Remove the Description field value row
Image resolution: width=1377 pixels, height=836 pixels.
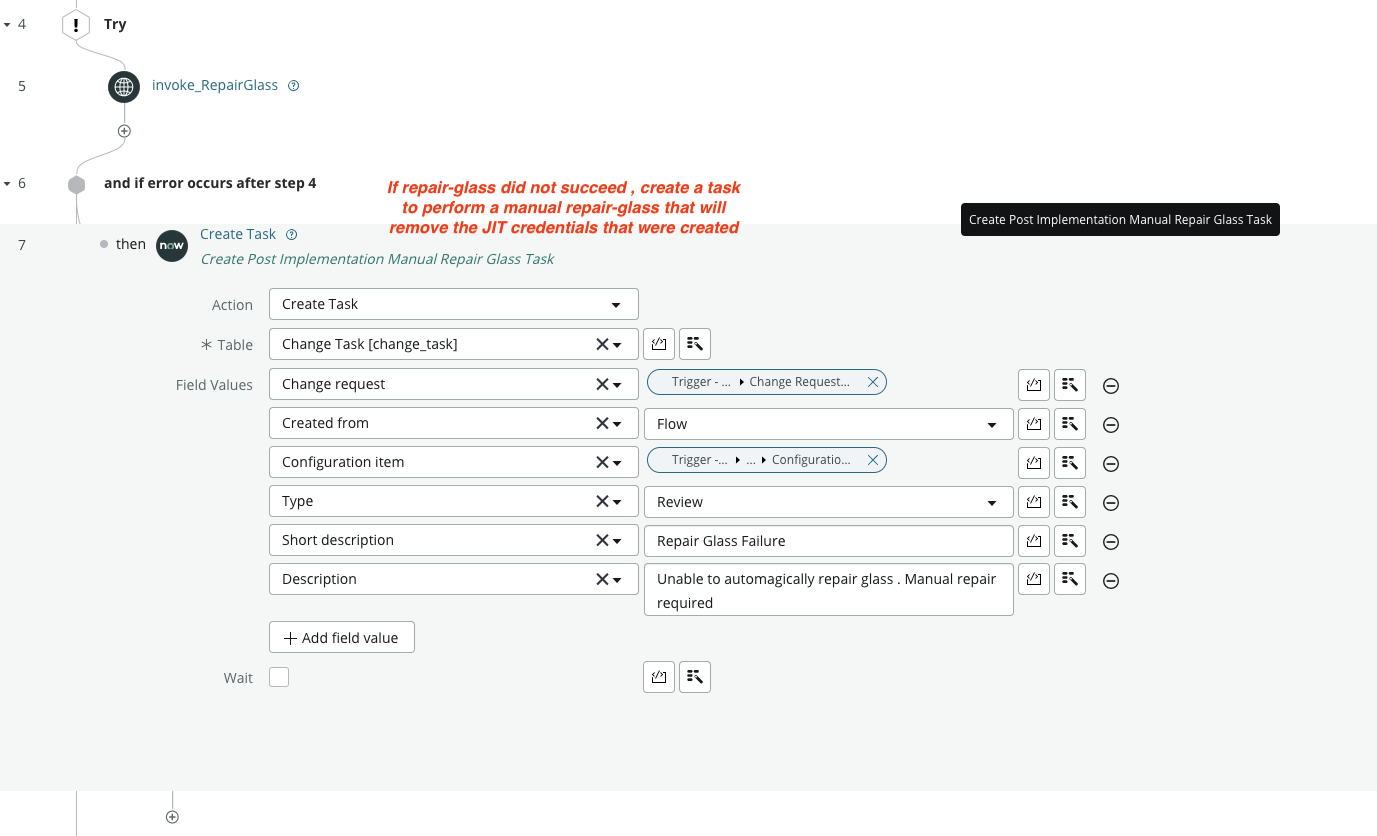tap(1110, 581)
